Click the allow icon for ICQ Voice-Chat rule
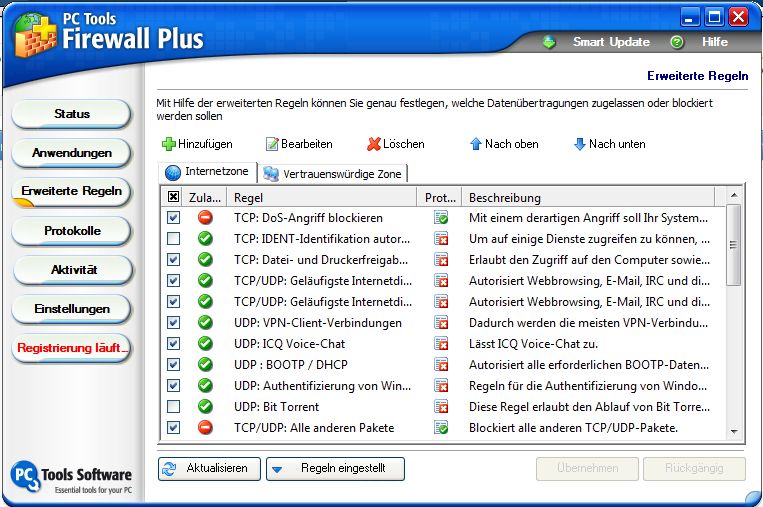Viewport: 763px width, 507px height. click(x=205, y=344)
